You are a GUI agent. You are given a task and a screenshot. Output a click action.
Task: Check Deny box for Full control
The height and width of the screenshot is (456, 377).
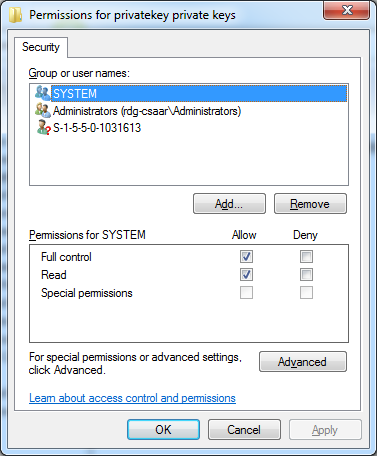coord(306,257)
